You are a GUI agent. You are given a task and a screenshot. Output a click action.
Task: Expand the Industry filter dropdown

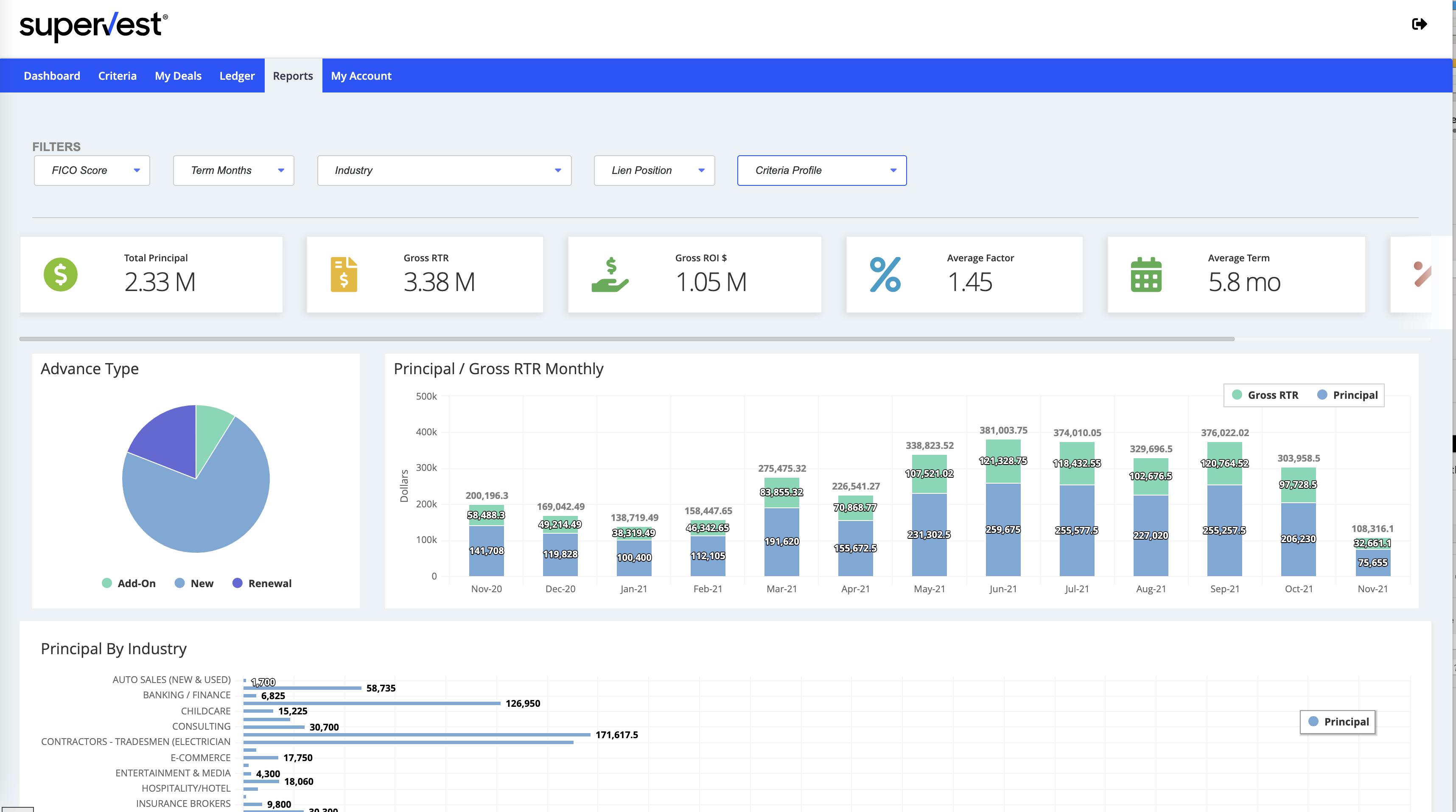[444, 170]
